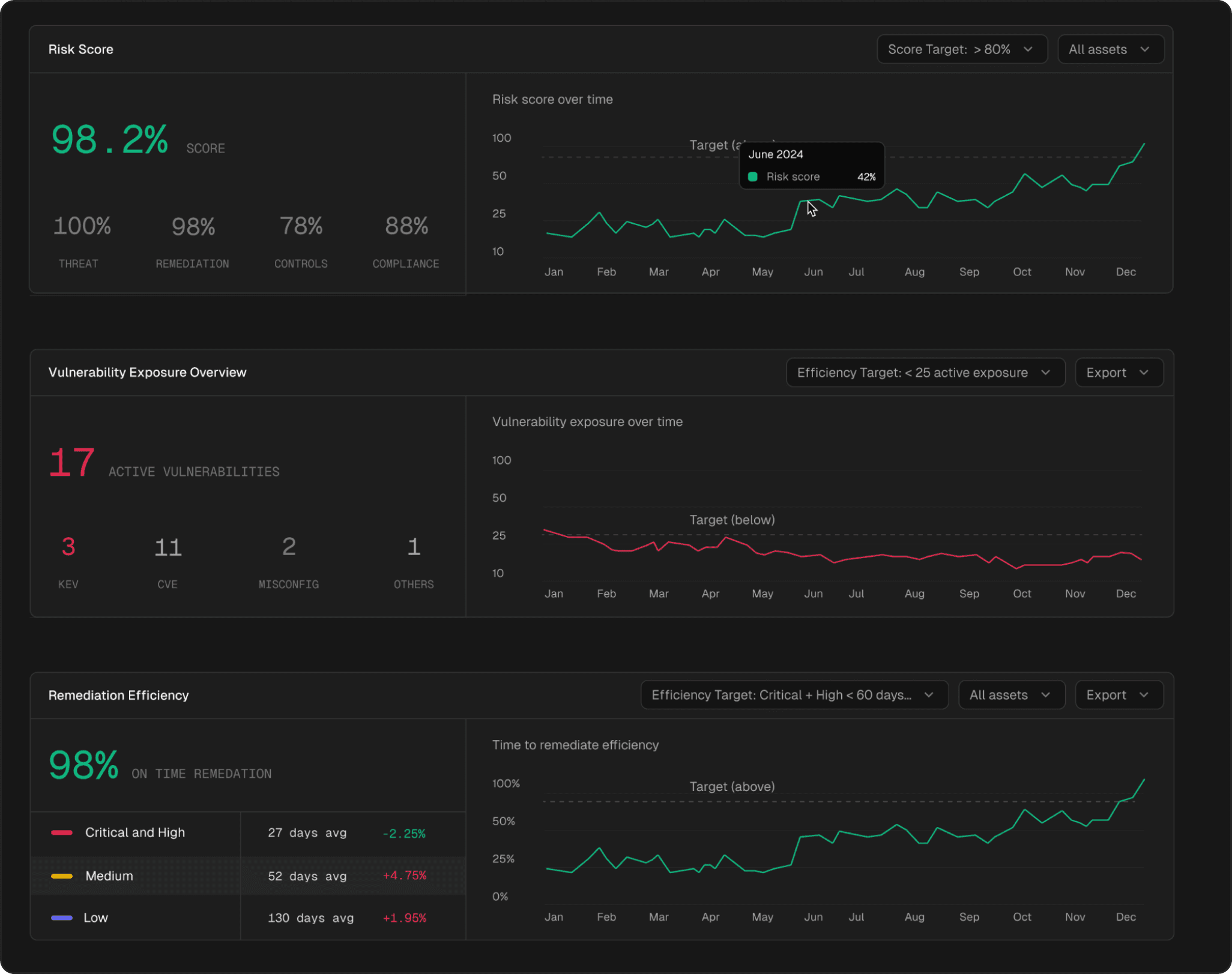Click the 88% Compliance metric
1232x974 pixels.
pyautogui.click(x=406, y=227)
